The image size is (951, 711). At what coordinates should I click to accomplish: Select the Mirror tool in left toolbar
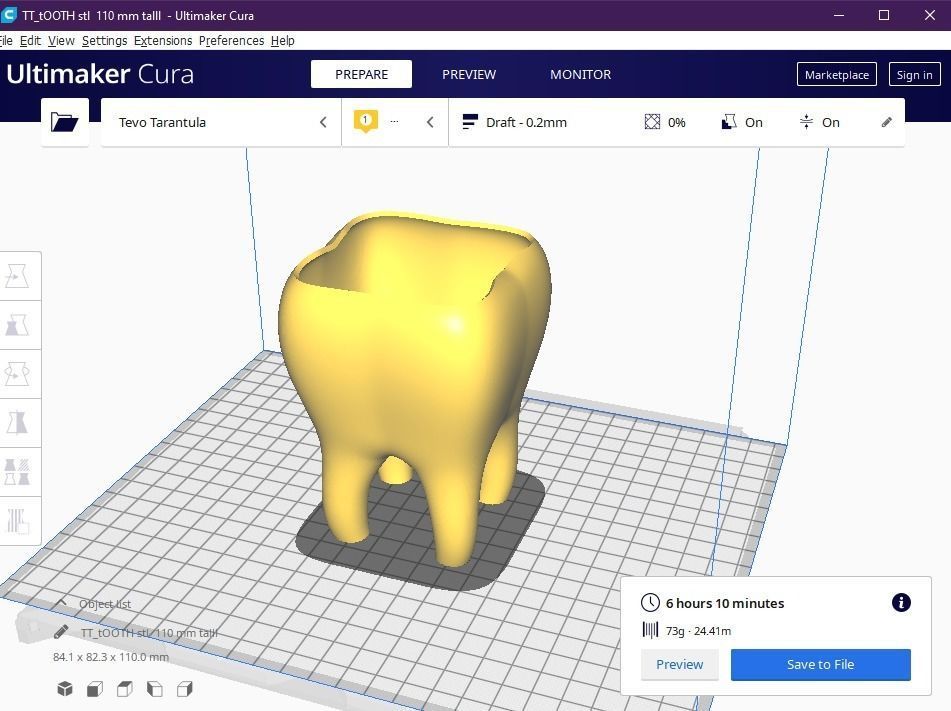(17, 423)
